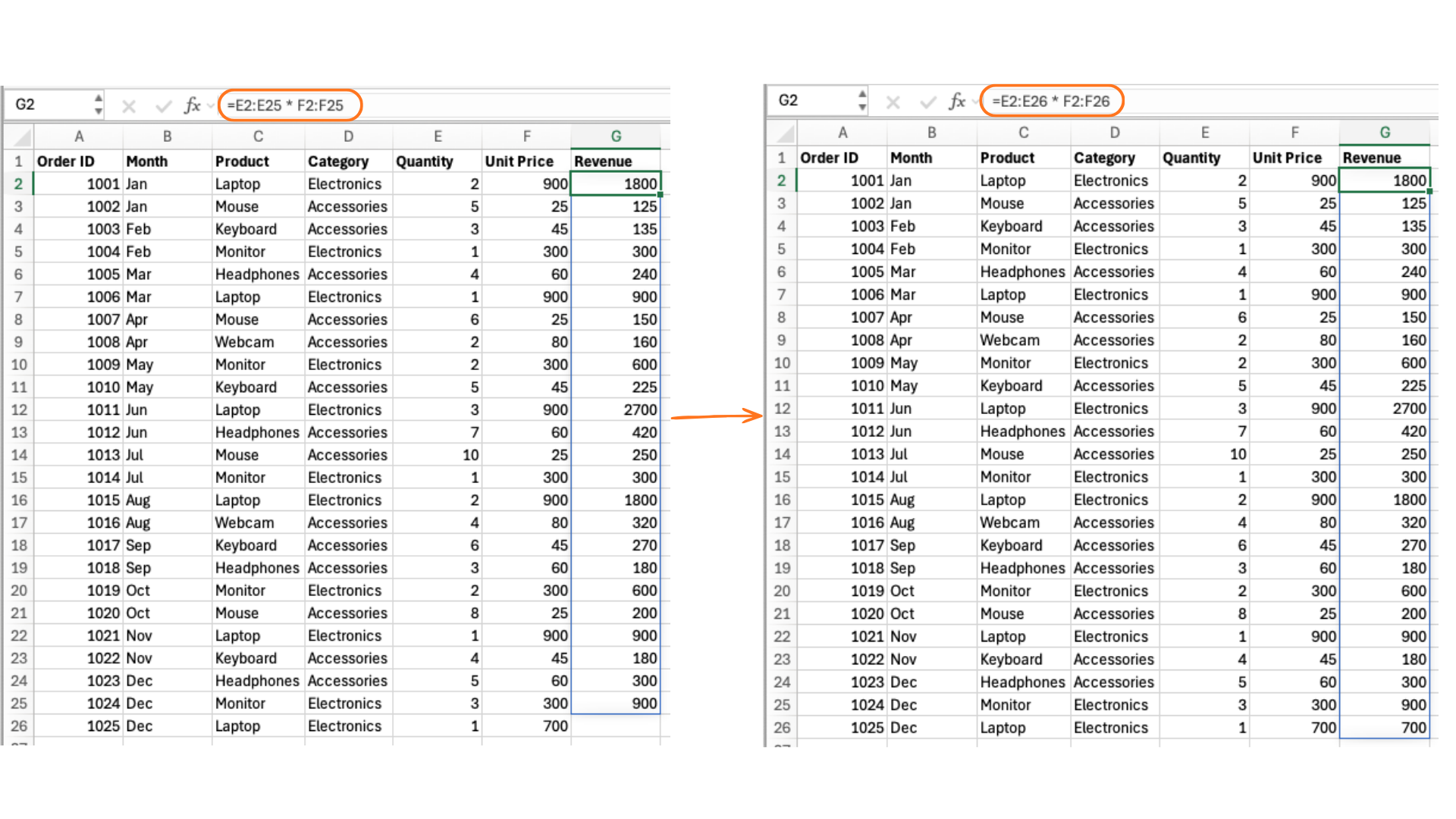
Task: Click the empty G26 cell in left sheet
Action: click(x=616, y=726)
